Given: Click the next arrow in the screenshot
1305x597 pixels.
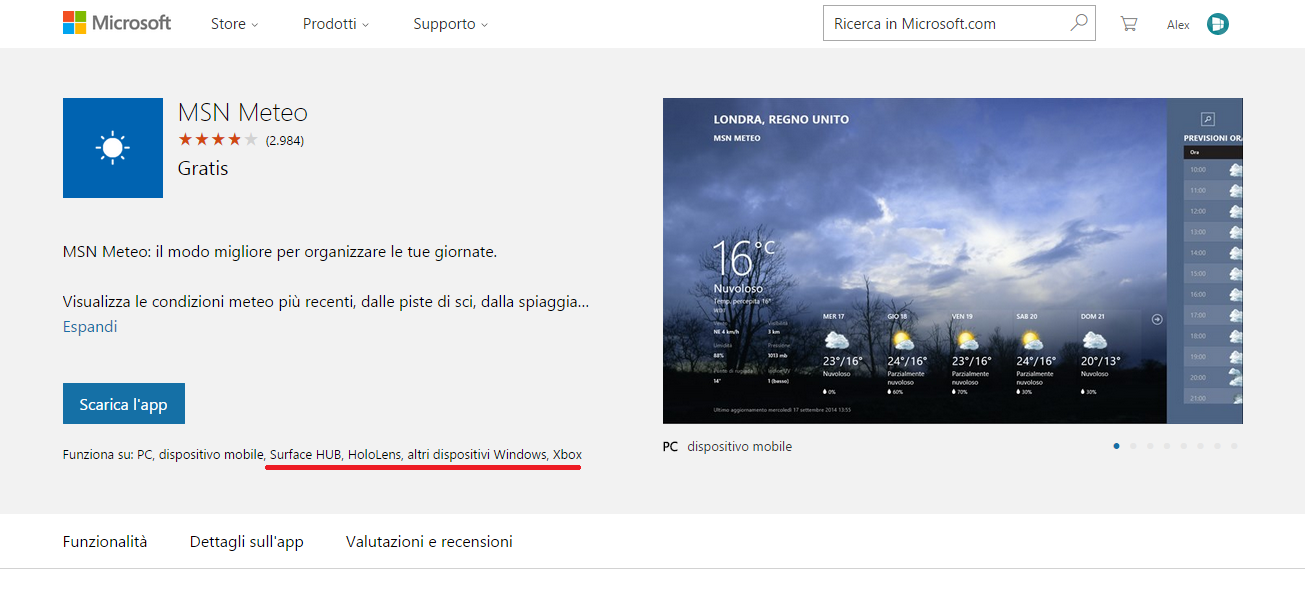Looking at the screenshot, I should tap(1157, 320).
